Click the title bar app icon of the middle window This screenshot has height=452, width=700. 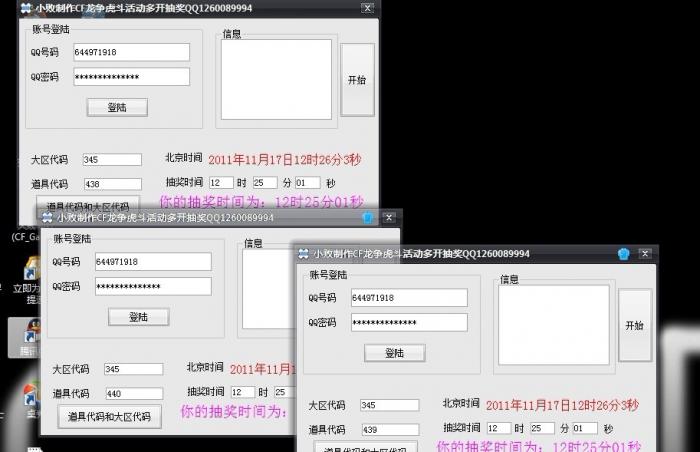click(47, 218)
